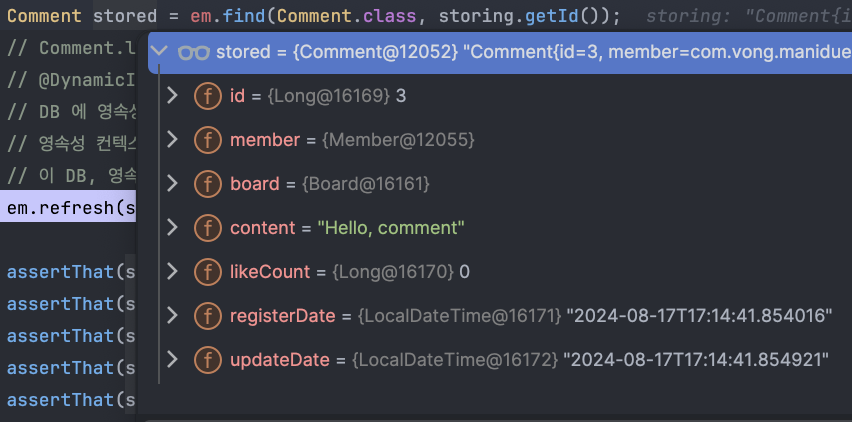Viewport: 852px width, 422px height.
Task: Click the field icon next to likeCount
Action: (x=208, y=272)
